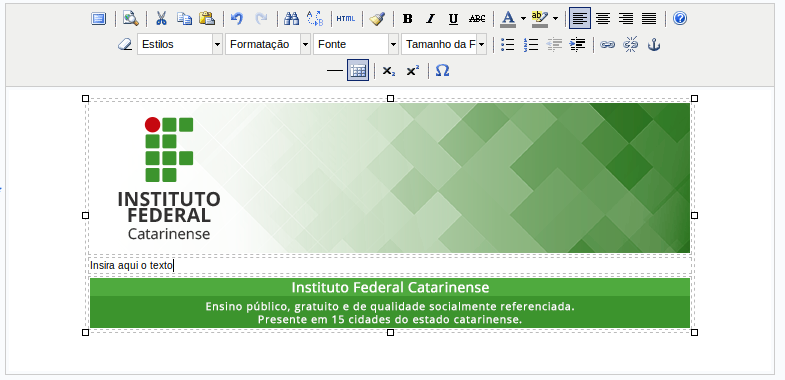Toggle italic formatting
Image resolution: width=785 pixels, height=380 pixels.
pyautogui.click(x=431, y=19)
